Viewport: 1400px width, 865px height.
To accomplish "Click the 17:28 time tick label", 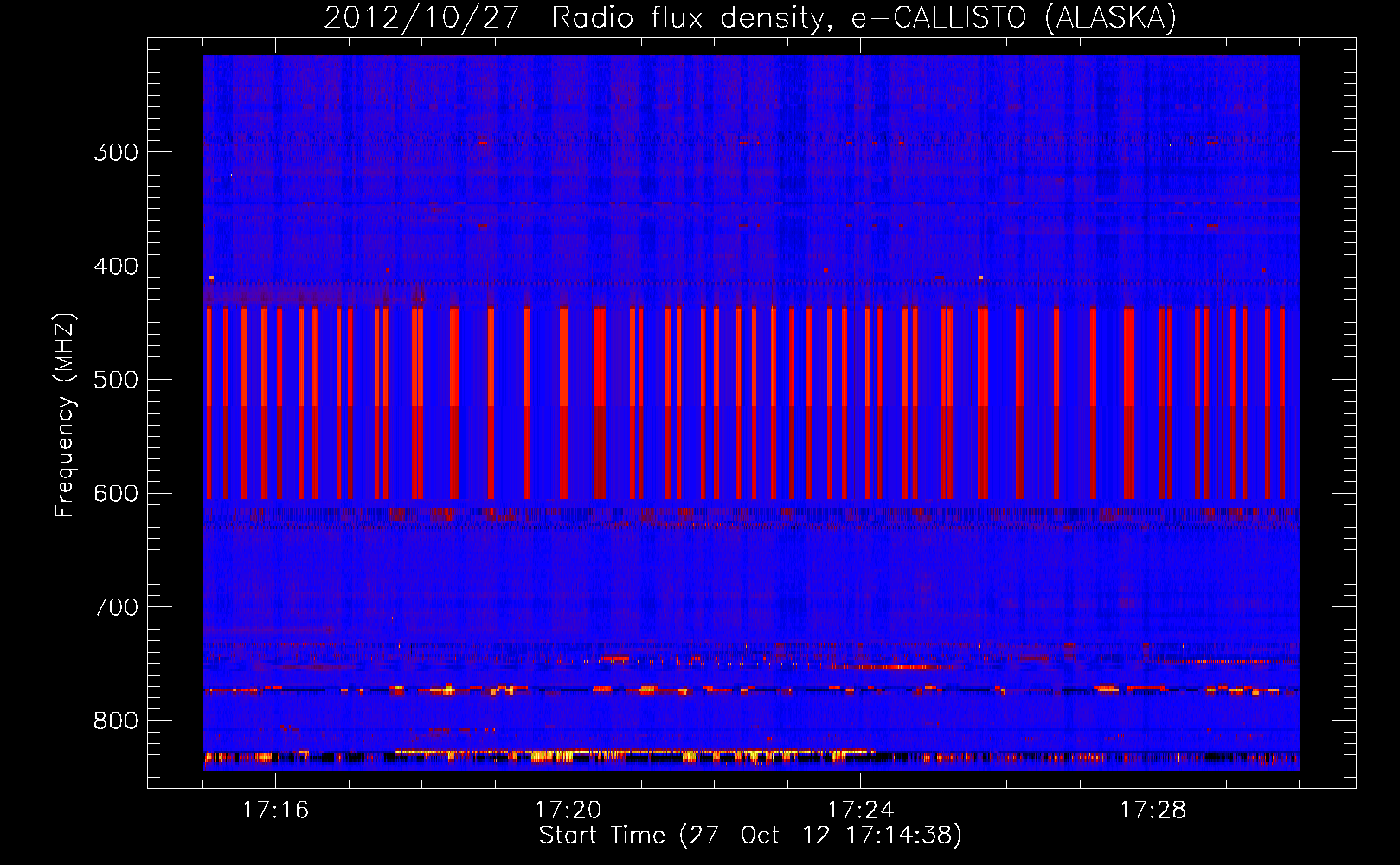I will click(1153, 810).
